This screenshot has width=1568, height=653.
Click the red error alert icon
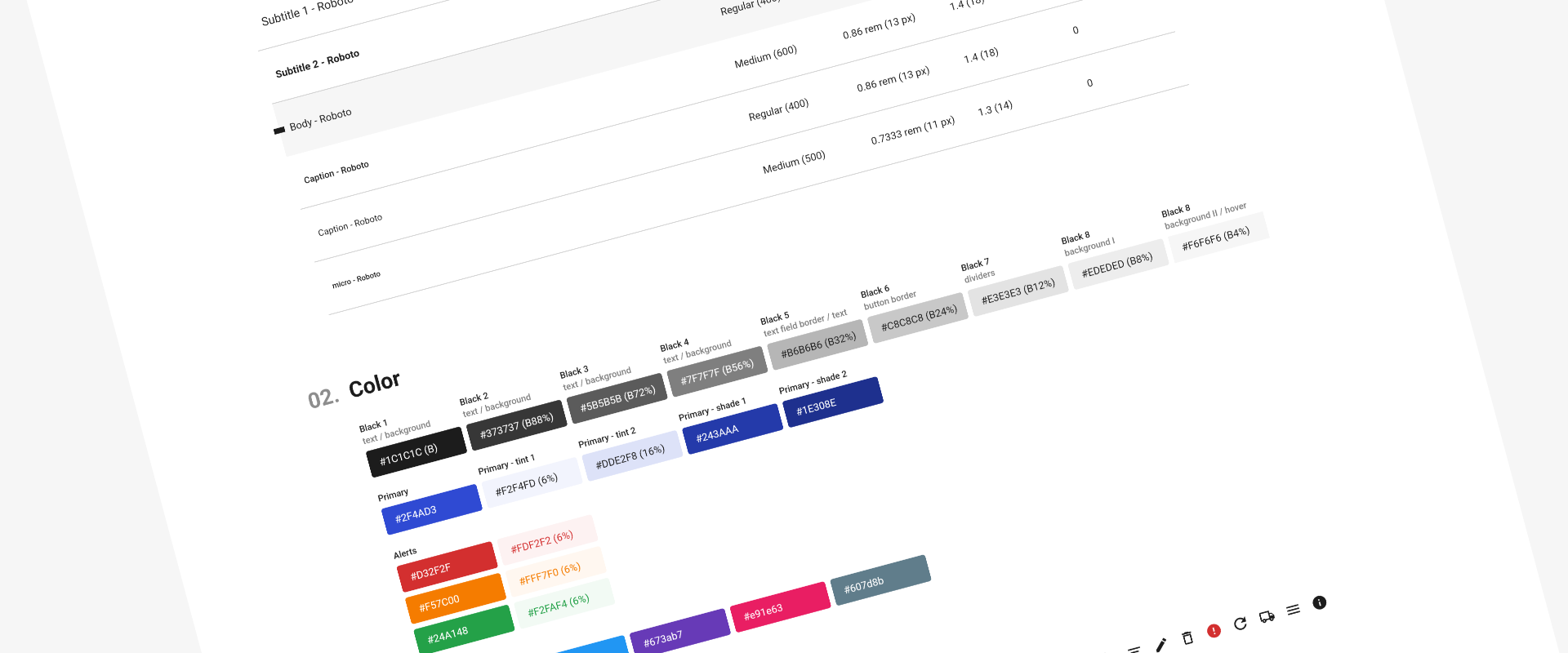[1214, 631]
